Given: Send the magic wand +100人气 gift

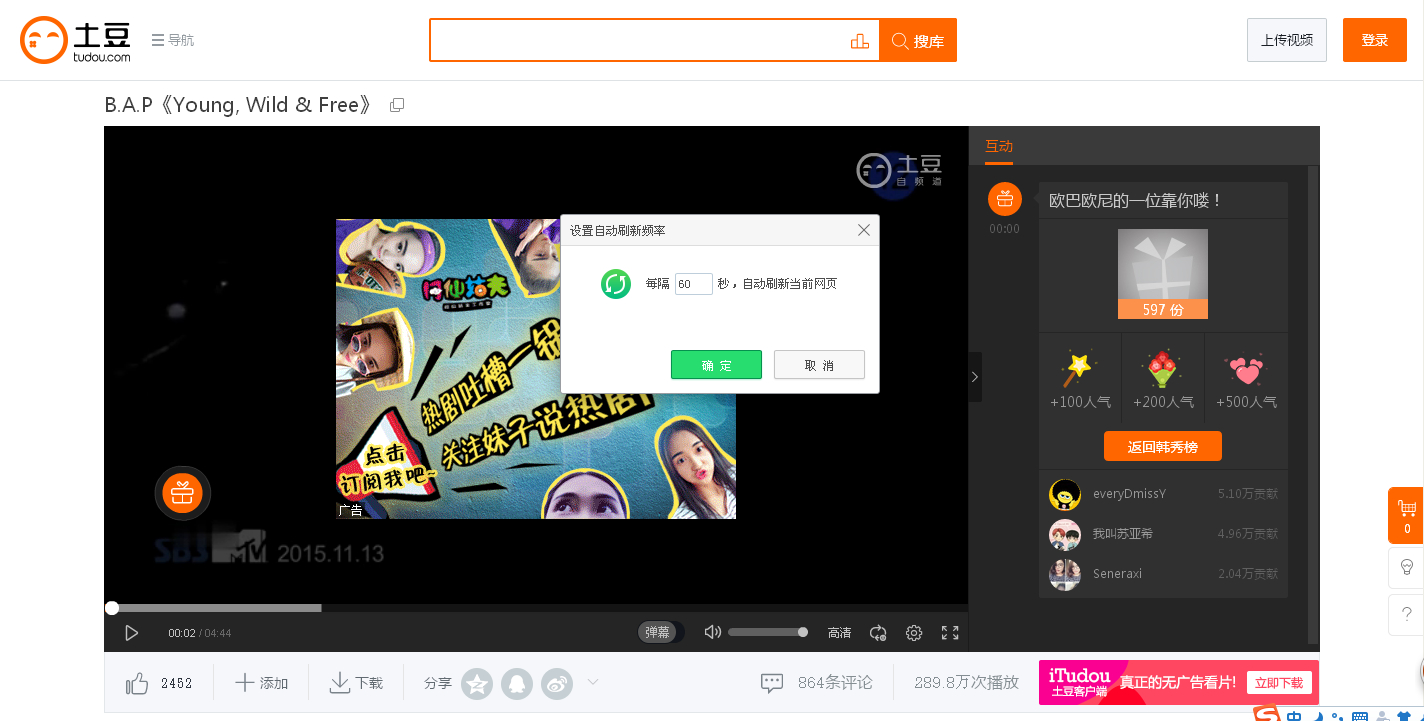Looking at the screenshot, I should (x=1080, y=381).
